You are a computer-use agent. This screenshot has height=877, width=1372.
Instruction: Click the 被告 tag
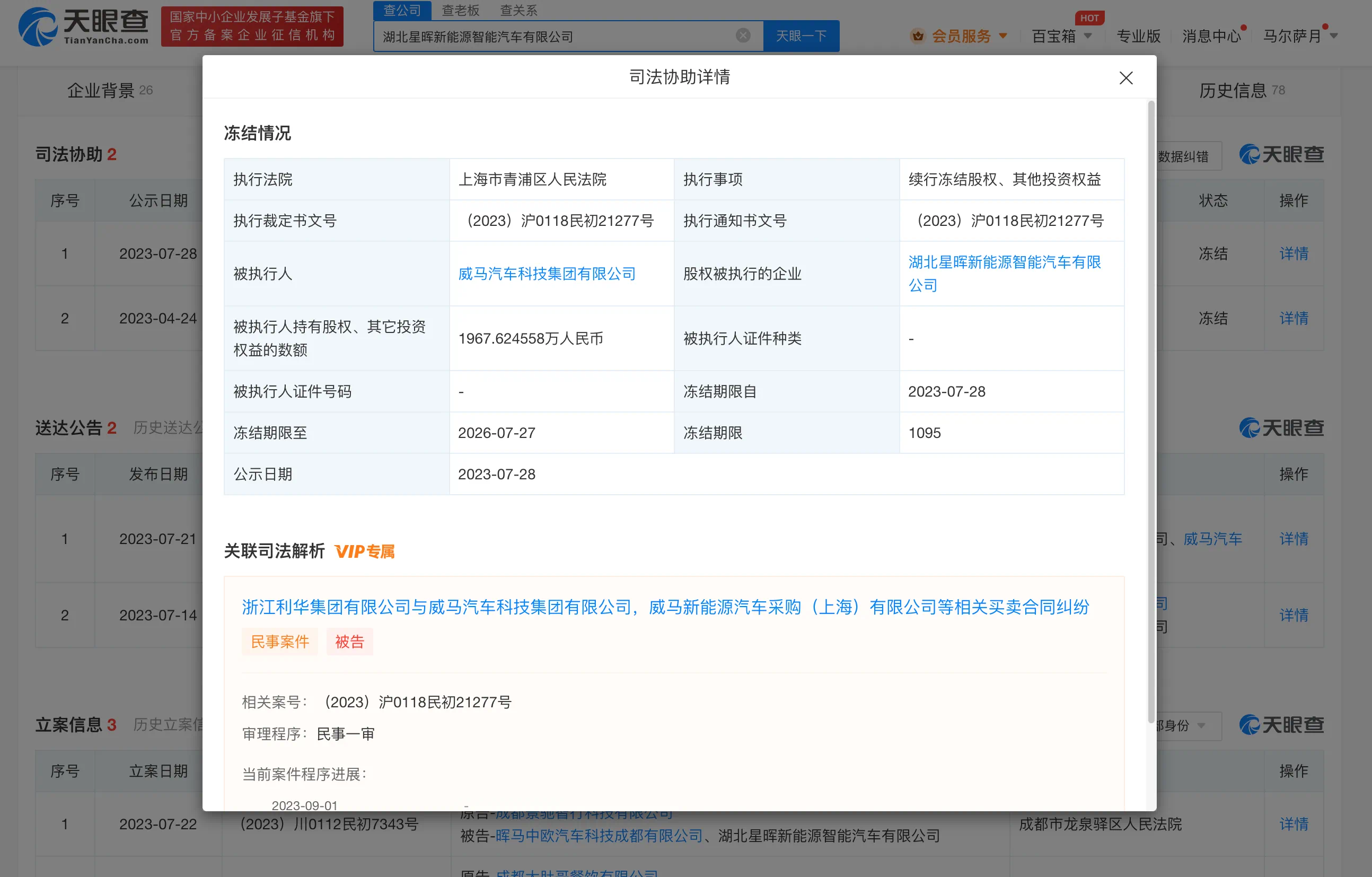(x=349, y=642)
